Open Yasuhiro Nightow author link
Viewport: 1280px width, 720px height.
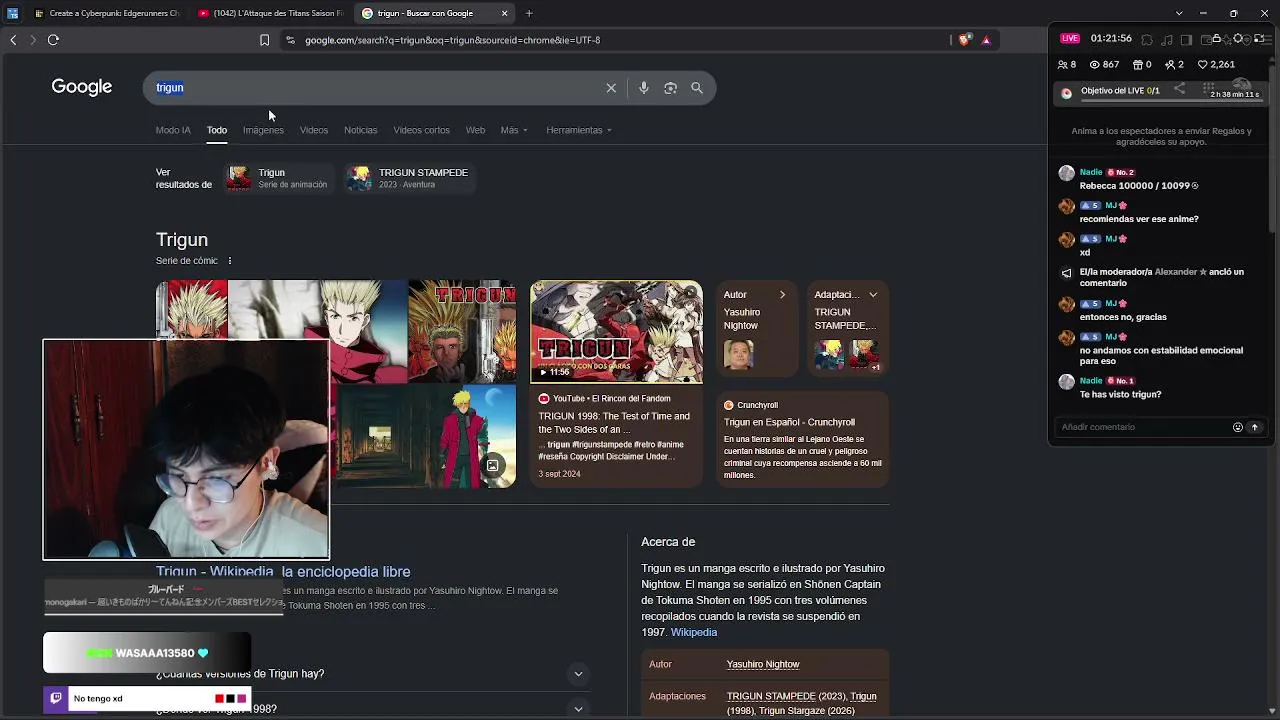(763, 664)
